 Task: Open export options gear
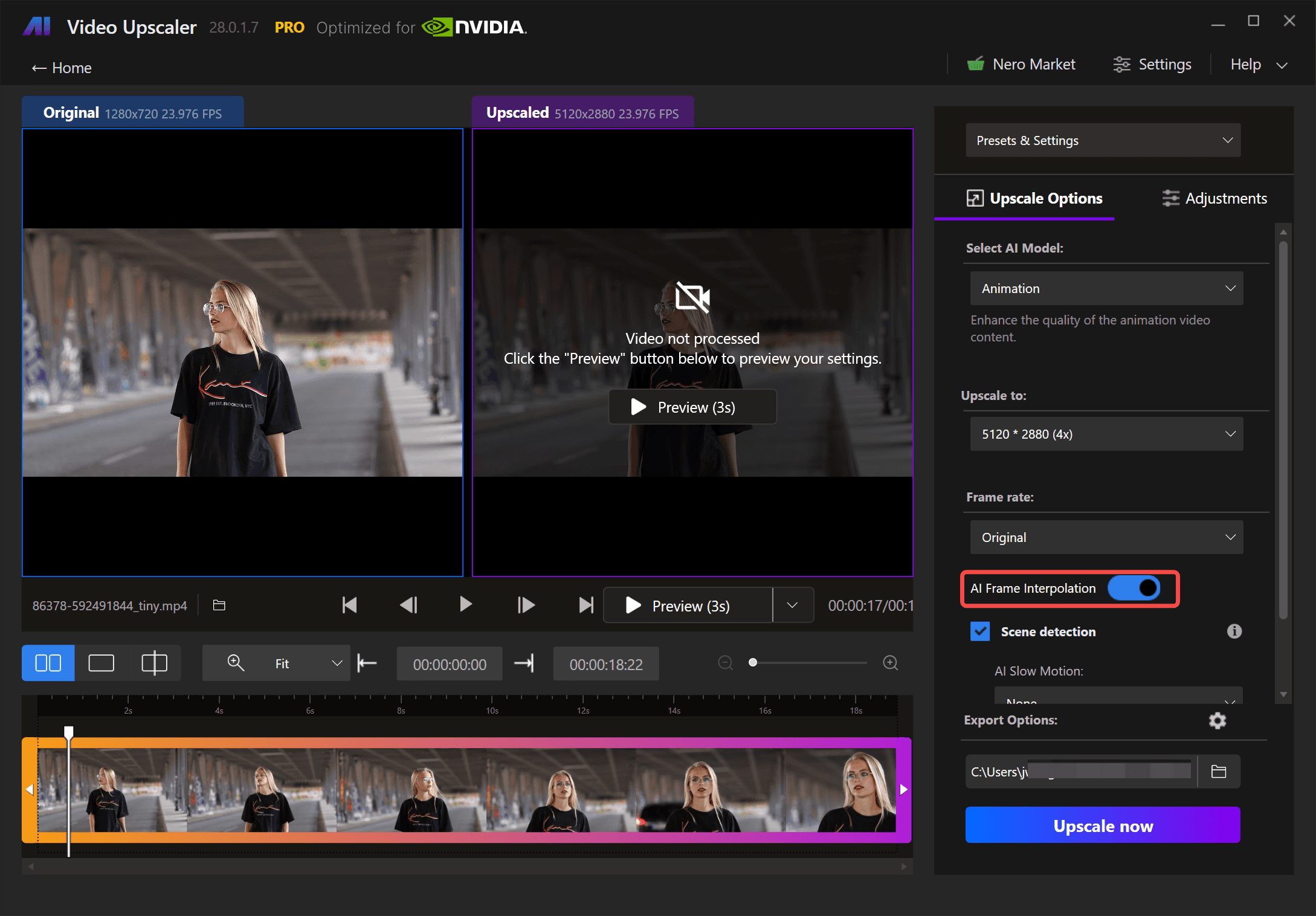pos(1217,720)
